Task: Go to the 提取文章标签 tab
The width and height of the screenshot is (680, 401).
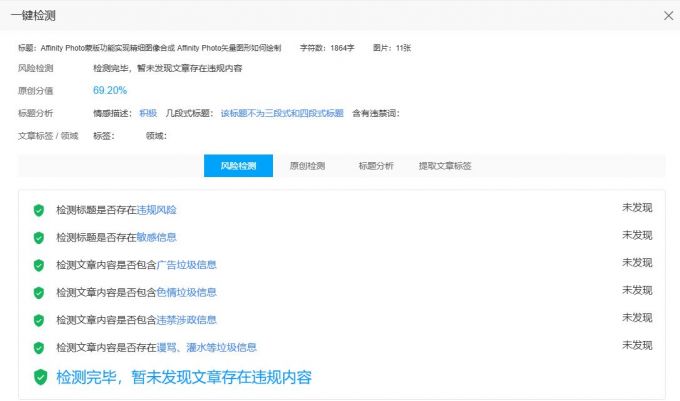Action: pos(445,166)
